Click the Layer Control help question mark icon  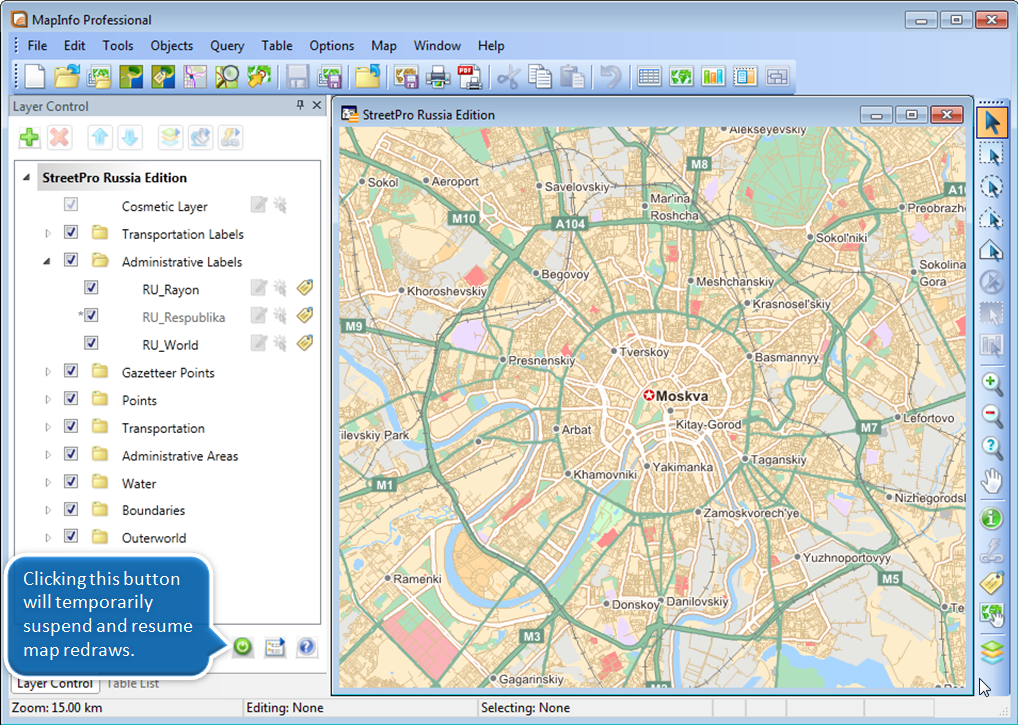tap(306, 646)
